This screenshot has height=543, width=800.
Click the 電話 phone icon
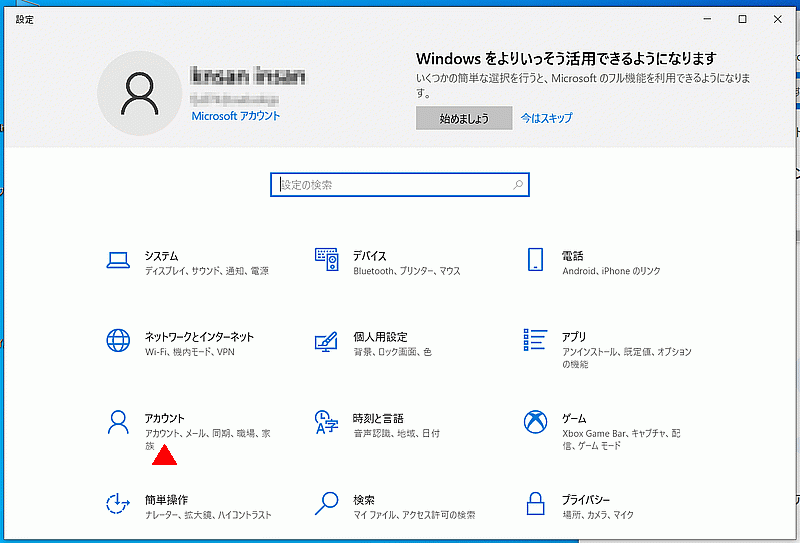[535, 259]
